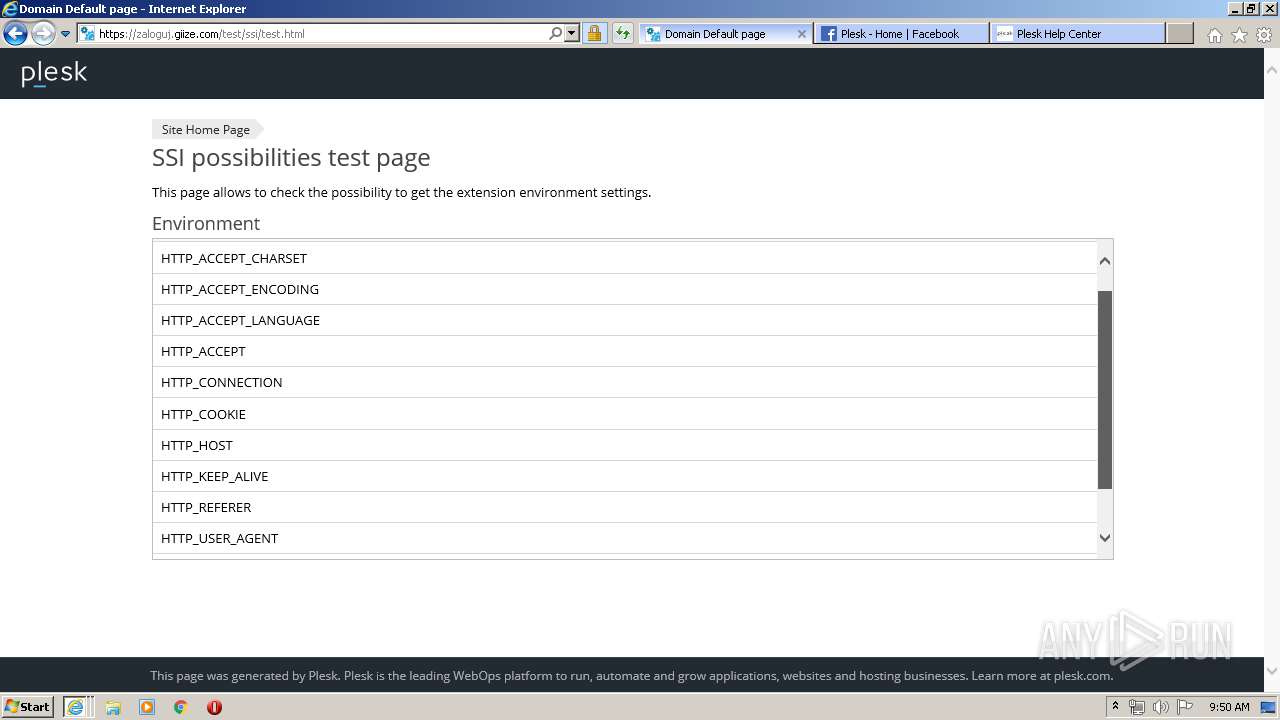The height and width of the screenshot is (720, 1280).
Task: Switch to Plesk Help Center tab
Action: tap(1077, 33)
